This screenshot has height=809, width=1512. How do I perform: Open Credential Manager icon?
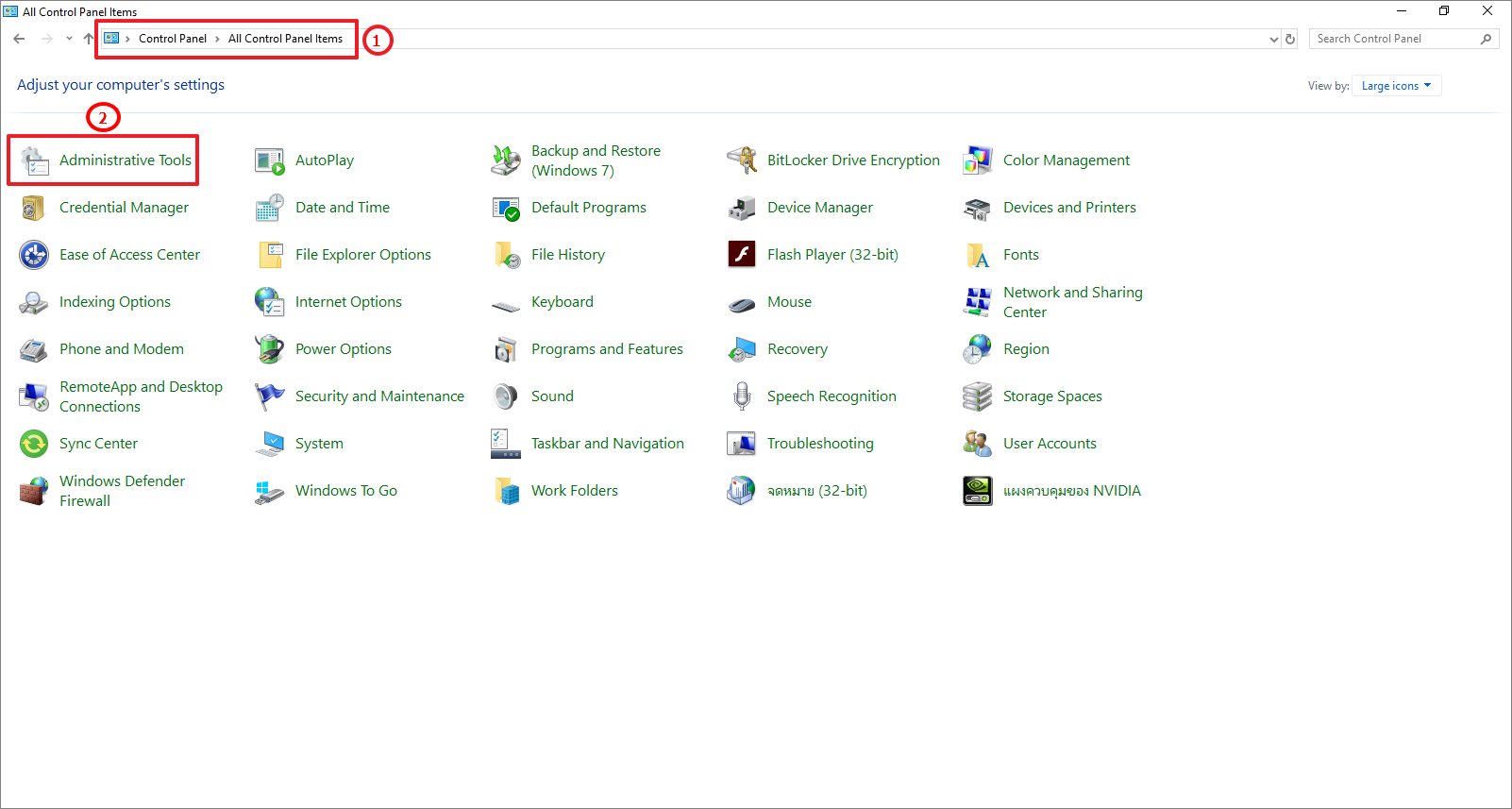click(34, 208)
